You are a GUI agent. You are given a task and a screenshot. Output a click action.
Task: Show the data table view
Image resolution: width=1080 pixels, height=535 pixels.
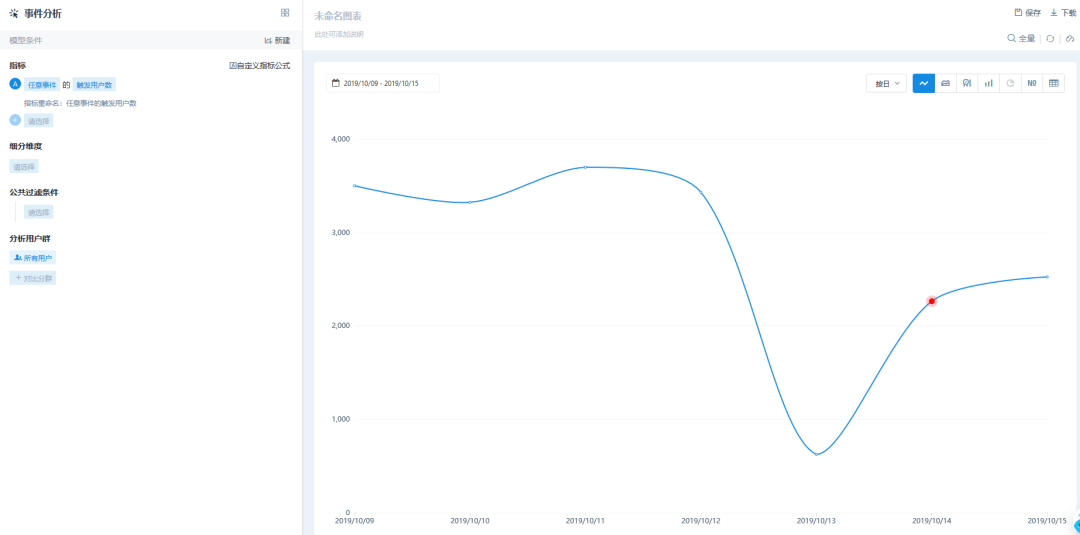(x=1054, y=83)
